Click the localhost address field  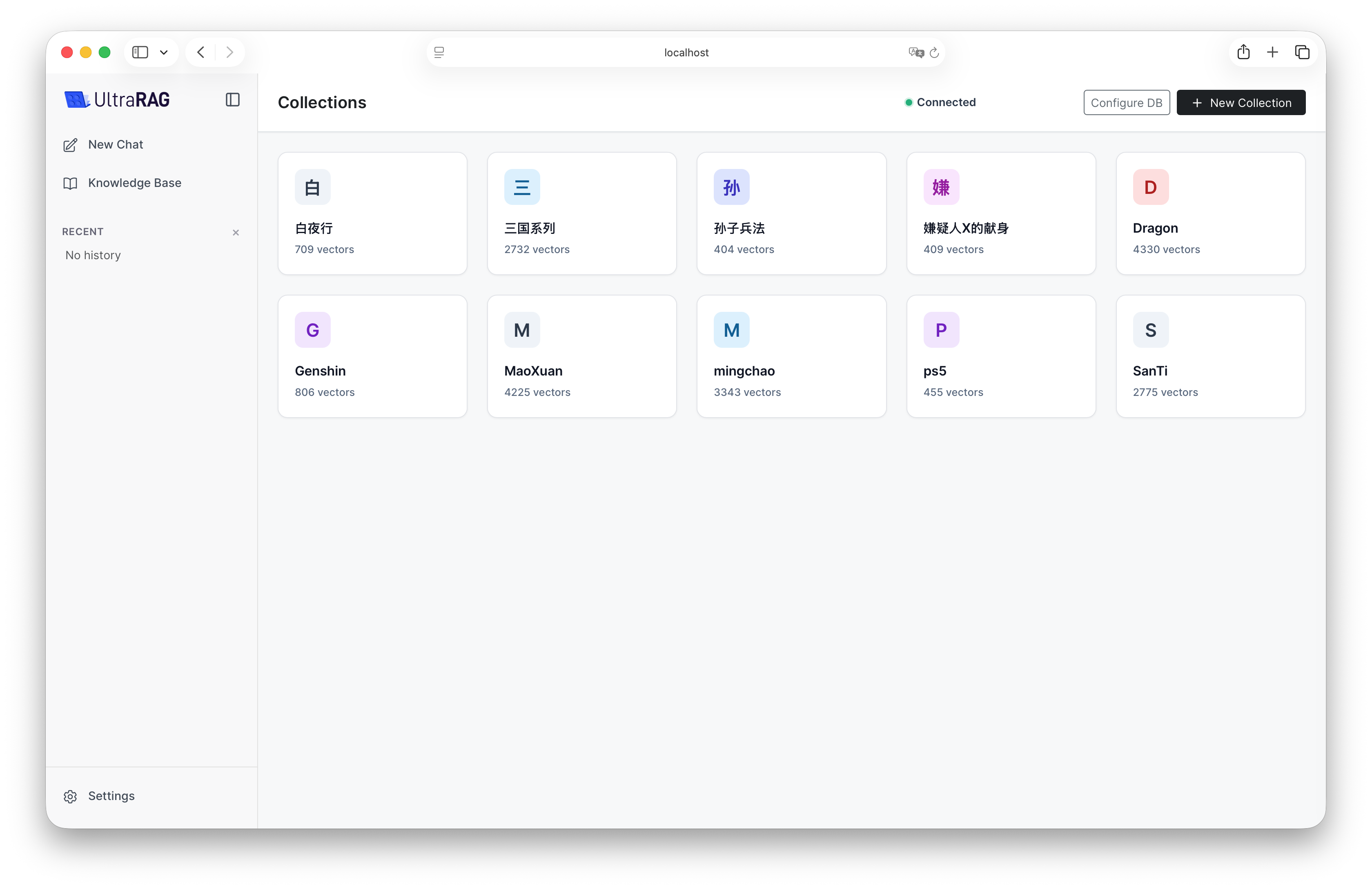(686, 52)
